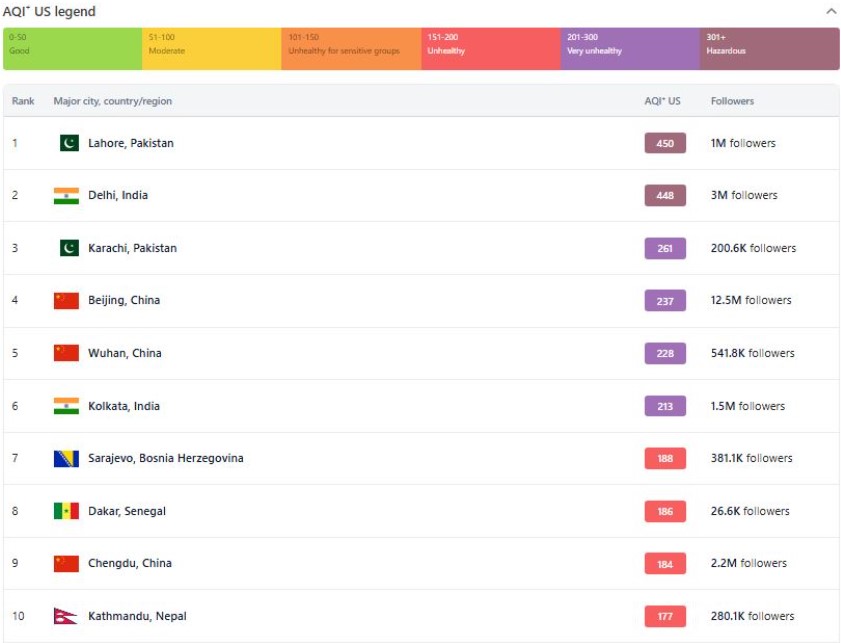This screenshot has width=841, height=643.
Task: Click the Senegal flag beside Dakar
Action: coord(66,511)
